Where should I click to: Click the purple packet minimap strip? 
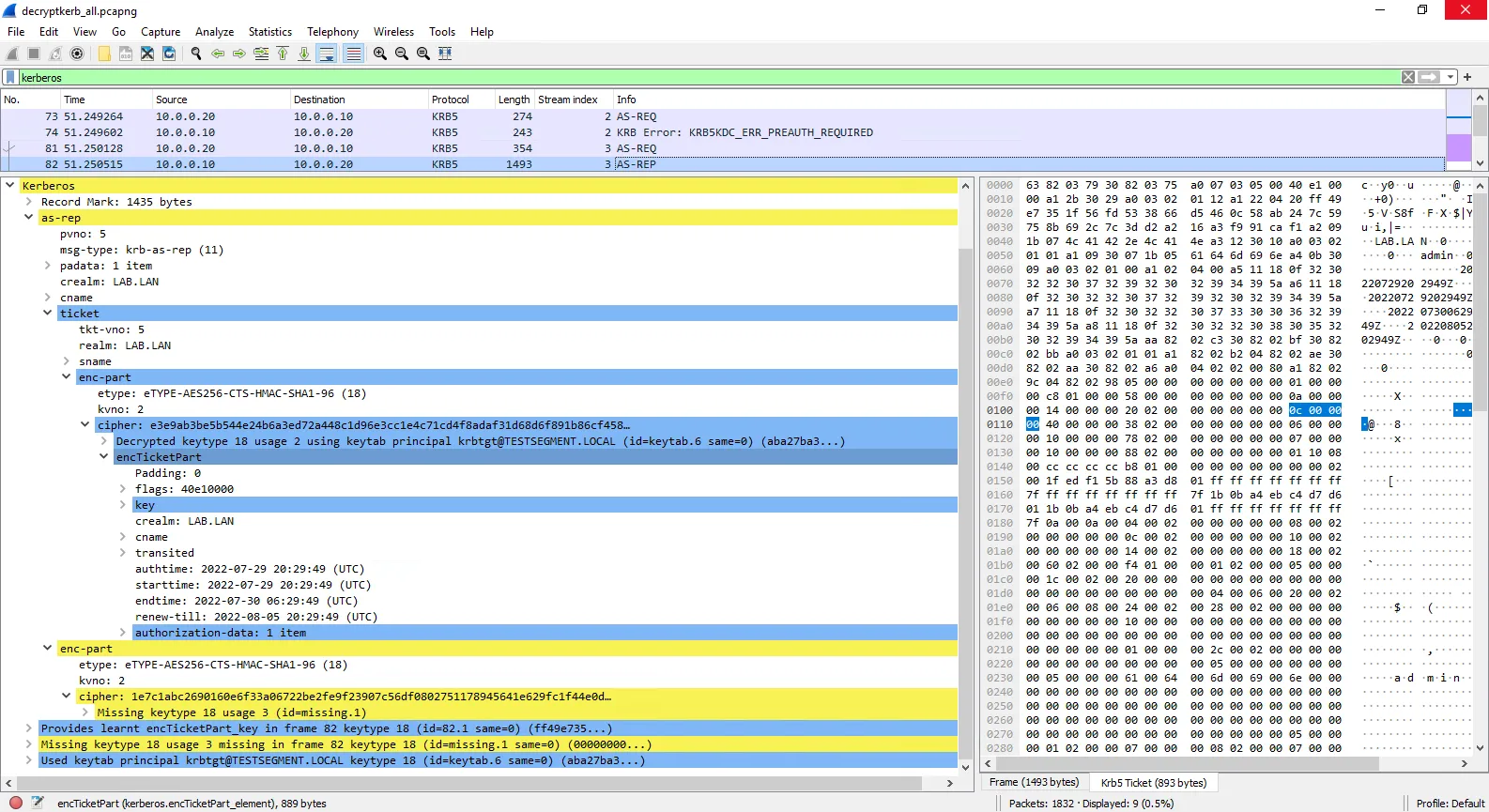pyautogui.click(x=1458, y=146)
